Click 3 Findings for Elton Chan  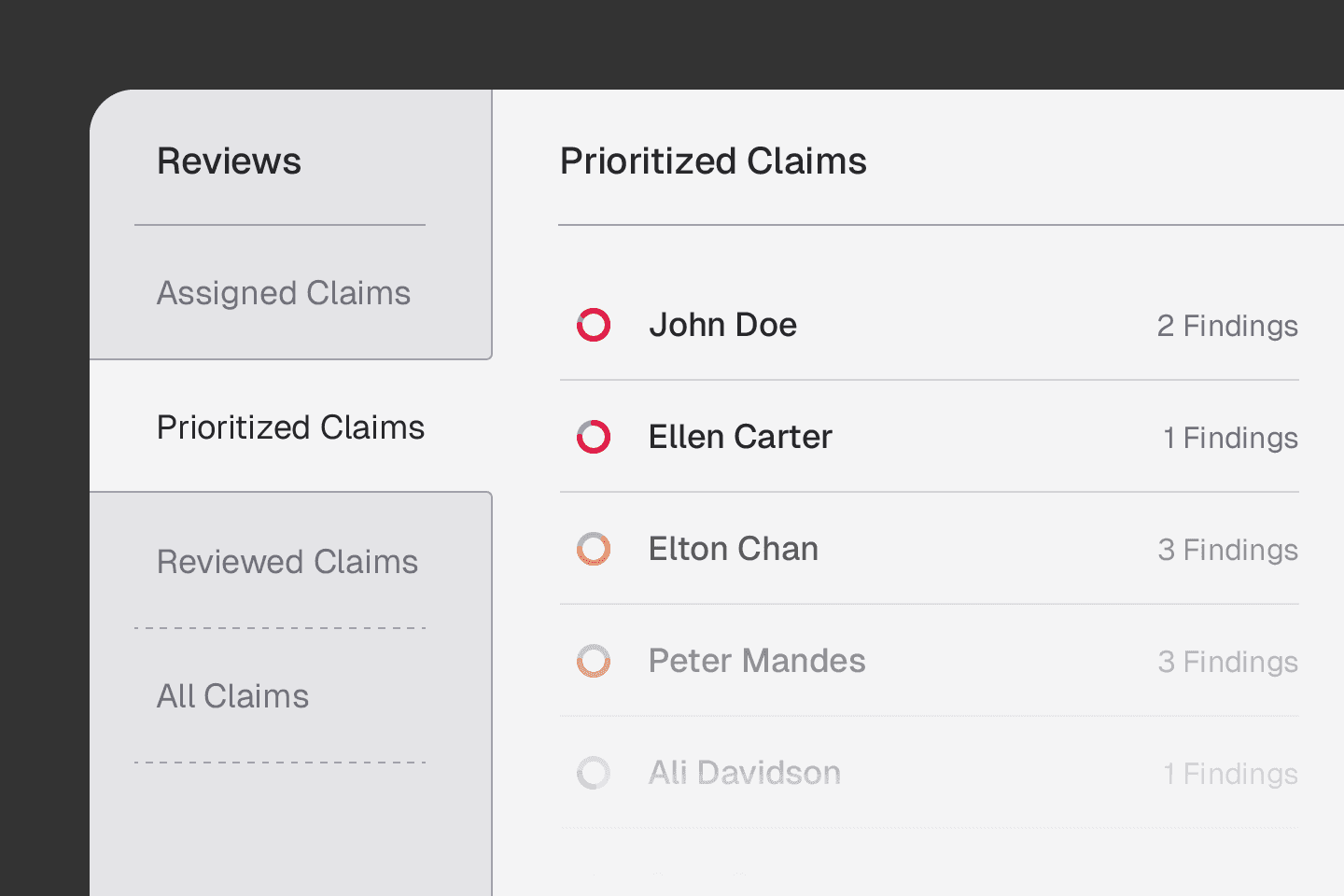coord(1227,550)
